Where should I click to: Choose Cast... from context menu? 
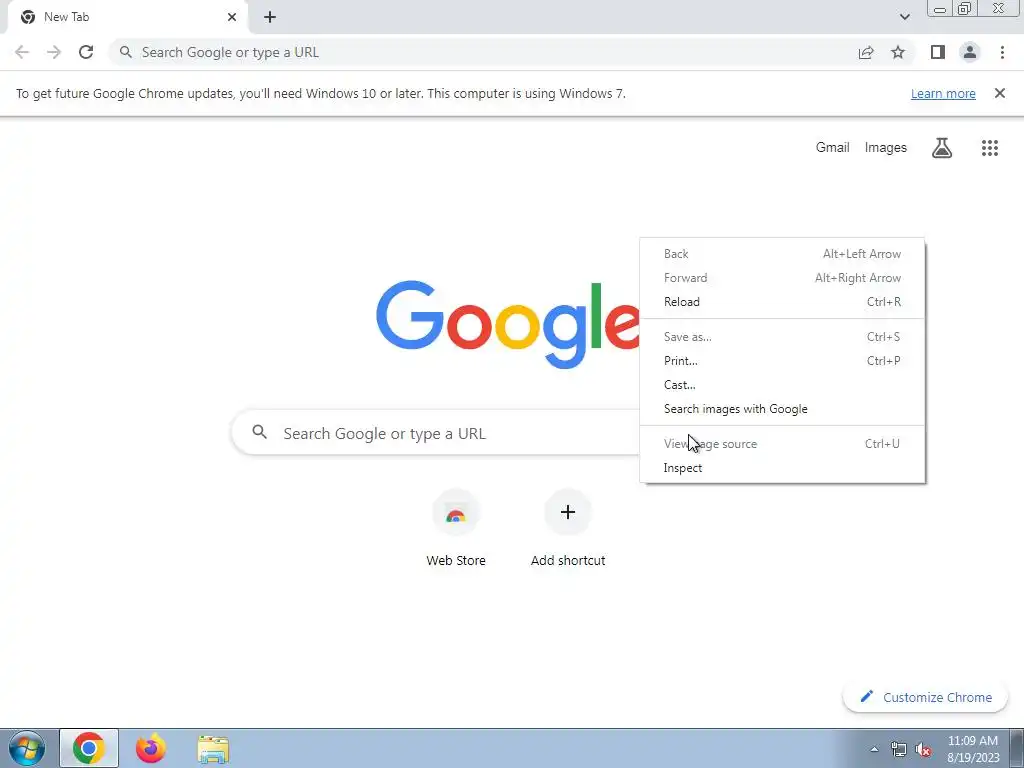(x=782, y=385)
